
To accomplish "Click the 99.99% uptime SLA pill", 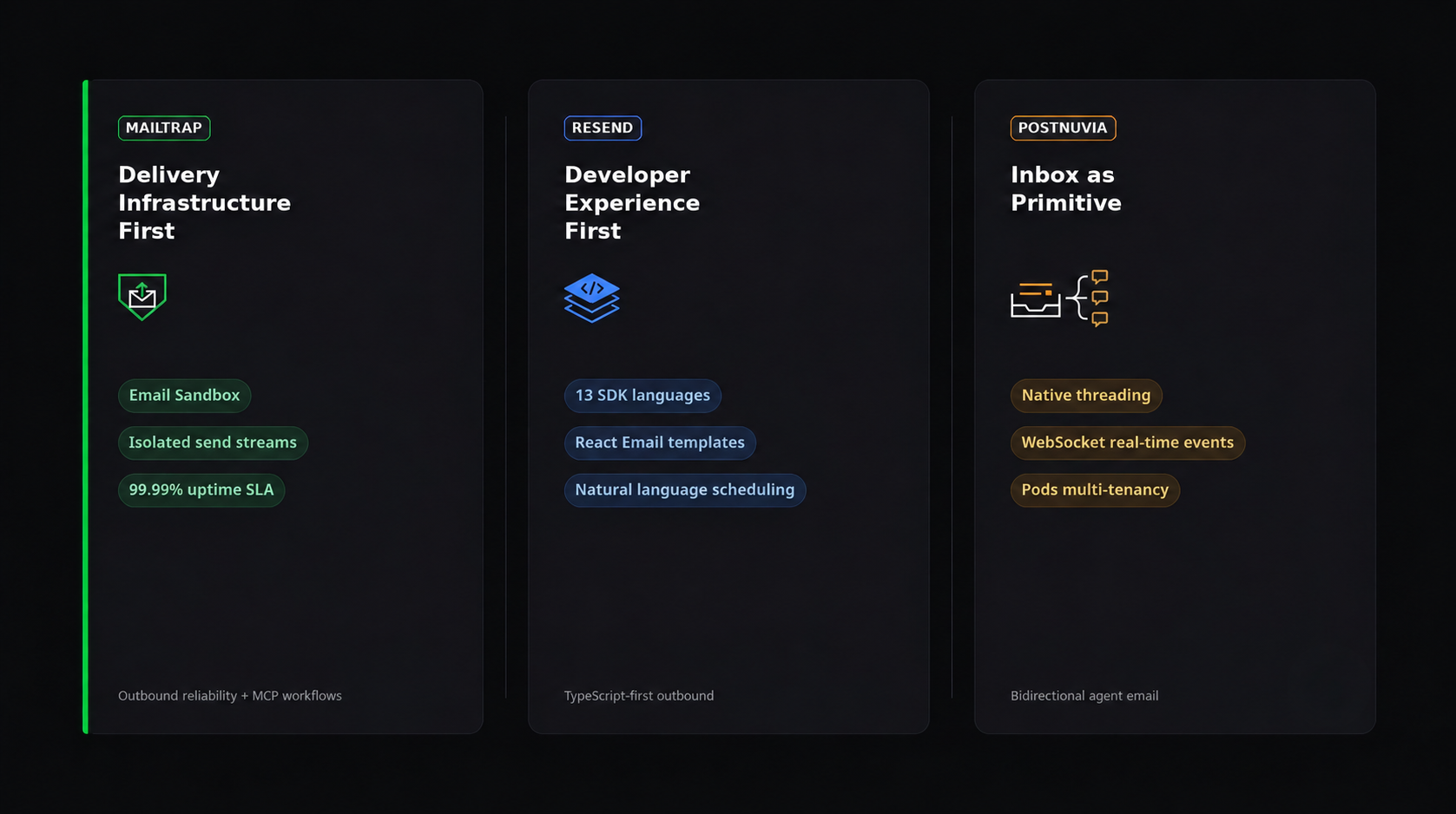I will click(201, 489).
